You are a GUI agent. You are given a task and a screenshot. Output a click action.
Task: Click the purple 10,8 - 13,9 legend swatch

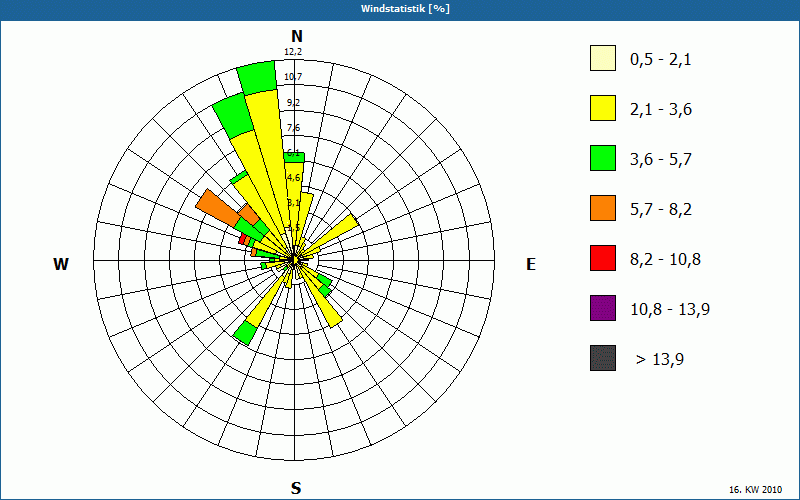click(x=603, y=308)
